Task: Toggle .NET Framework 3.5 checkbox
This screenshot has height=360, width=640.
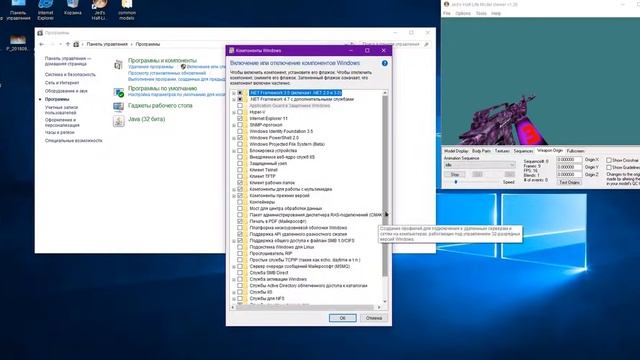Action: tap(240, 93)
